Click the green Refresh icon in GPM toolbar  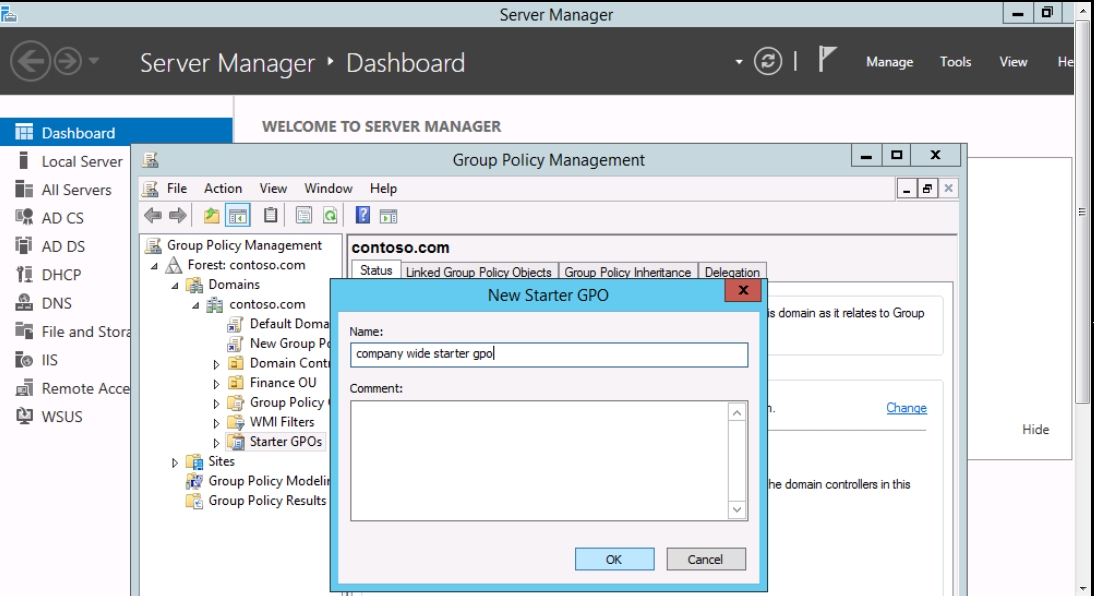pyautogui.click(x=330, y=216)
